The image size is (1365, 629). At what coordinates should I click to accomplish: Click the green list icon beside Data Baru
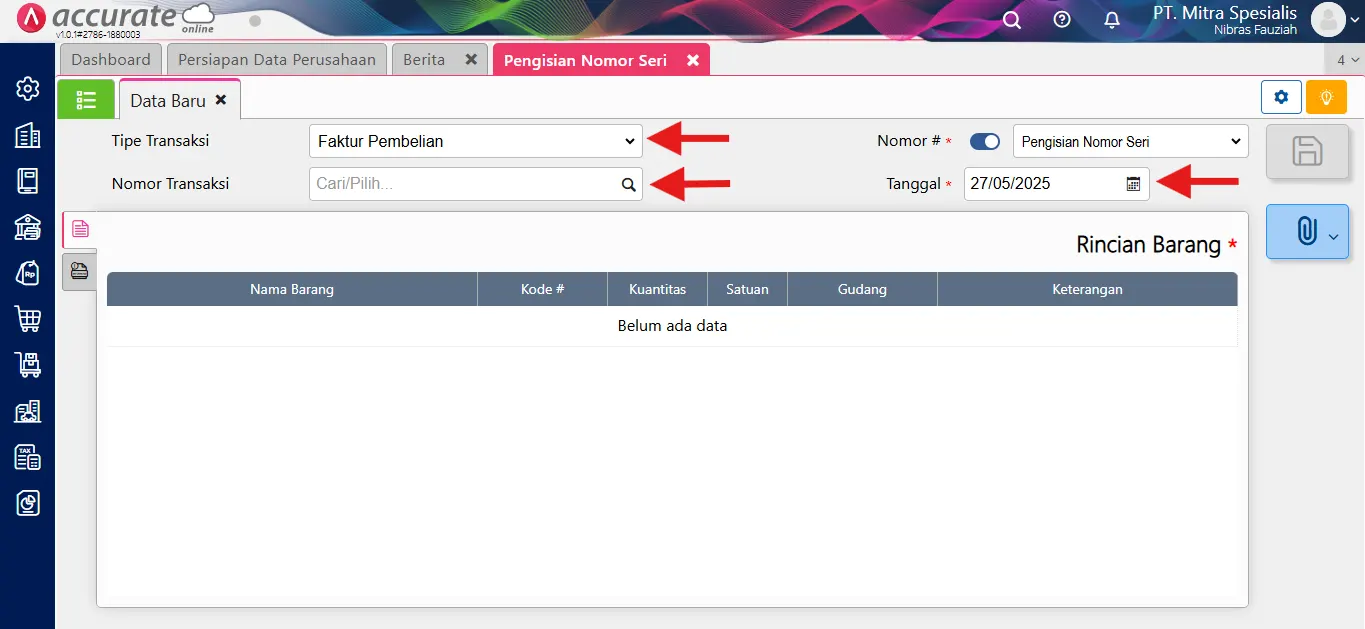pyautogui.click(x=86, y=99)
